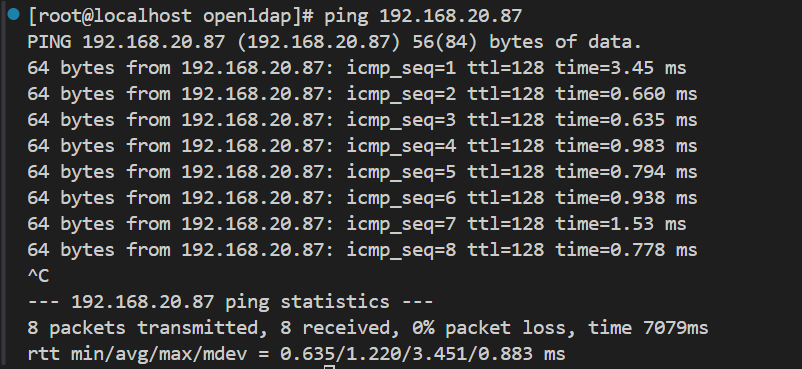
Task: Click the icmp_seq=5 reply line
Action: point(362,172)
